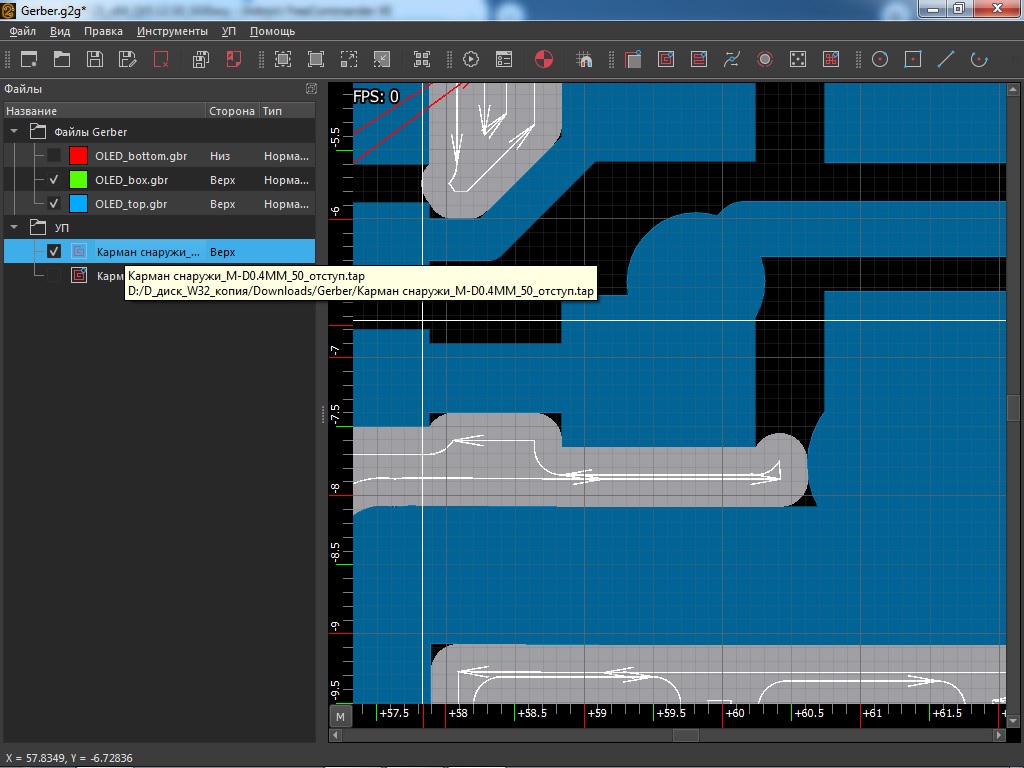The height and width of the screenshot is (768, 1024).
Task: Click the red close-file toolbar icon
Action: click(x=160, y=59)
